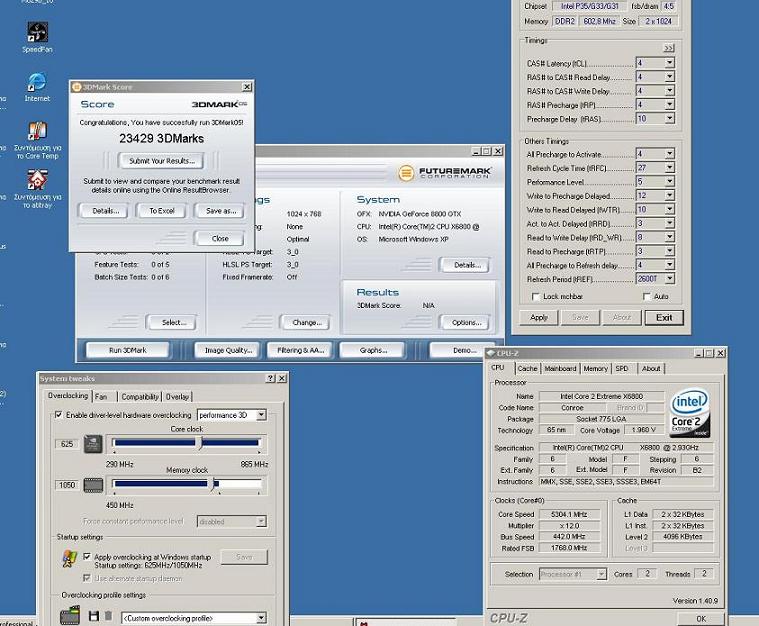Click the 3DMark Score title bar icon
The height and width of the screenshot is (626, 759).
click(x=76, y=87)
